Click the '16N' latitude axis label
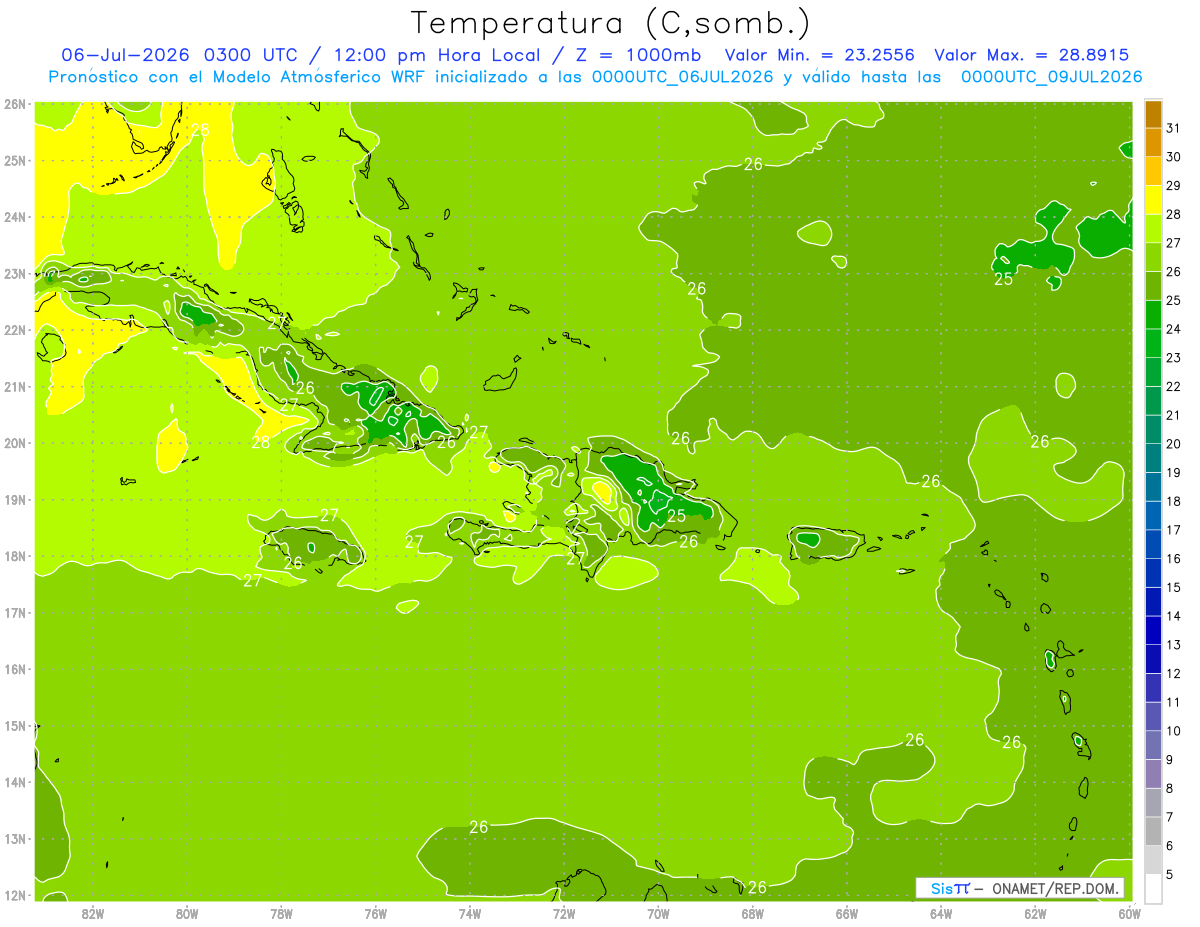 coord(15,669)
